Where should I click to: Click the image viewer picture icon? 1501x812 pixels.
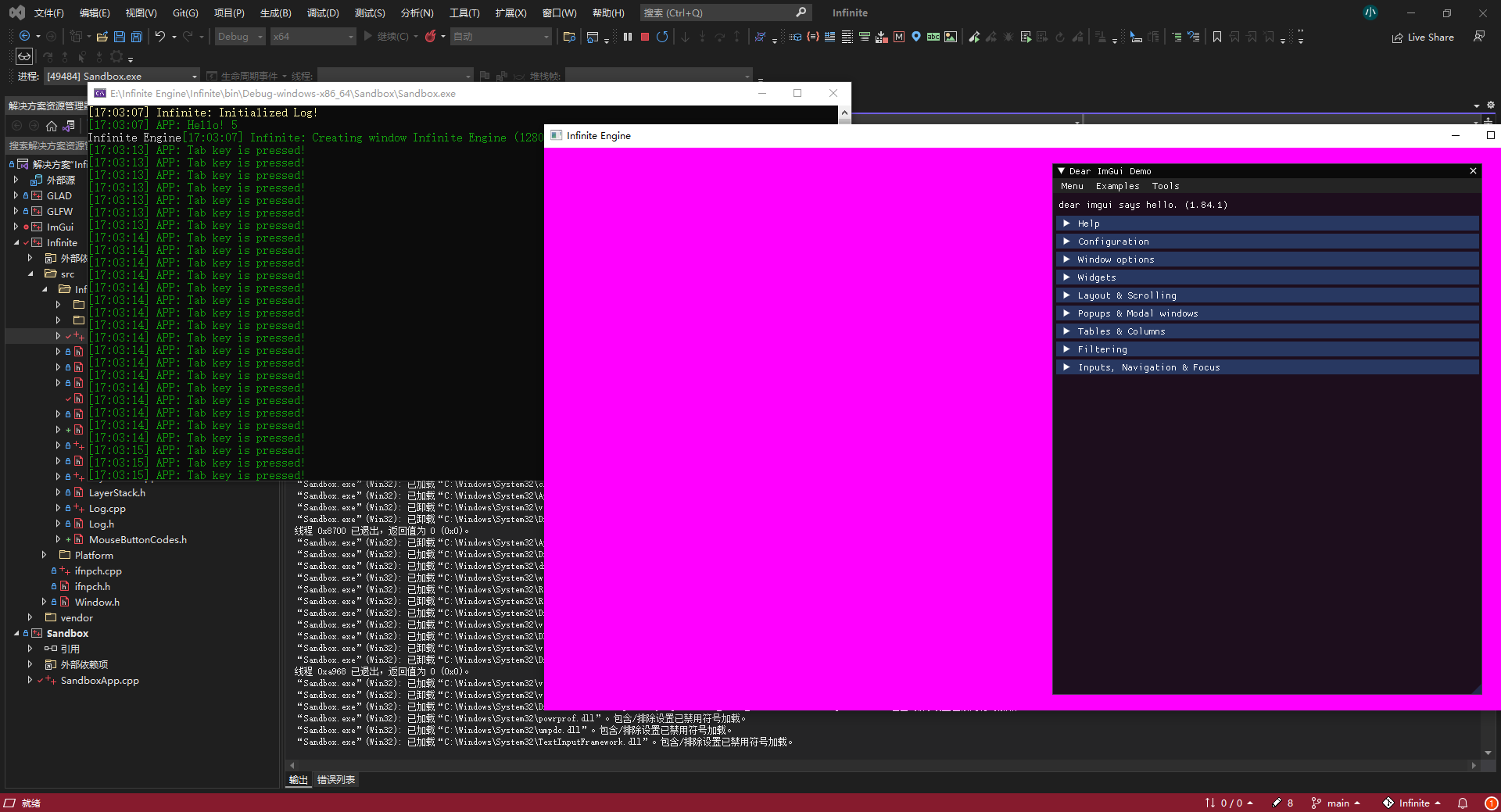click(x=951, y=37)
